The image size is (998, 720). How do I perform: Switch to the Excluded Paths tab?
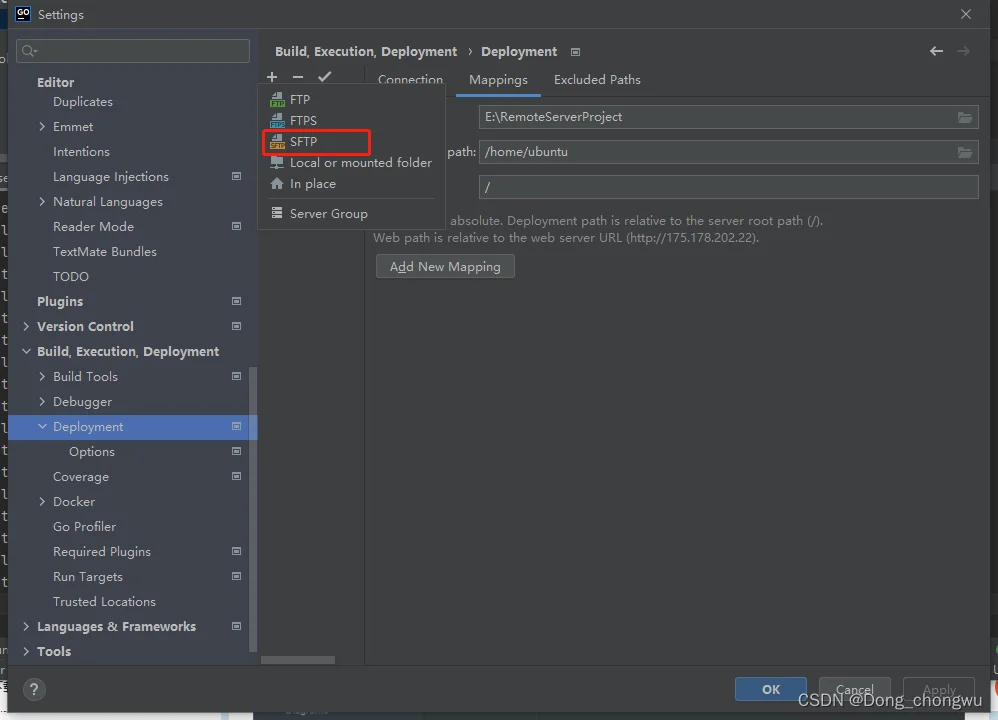[x=597, y=80]
